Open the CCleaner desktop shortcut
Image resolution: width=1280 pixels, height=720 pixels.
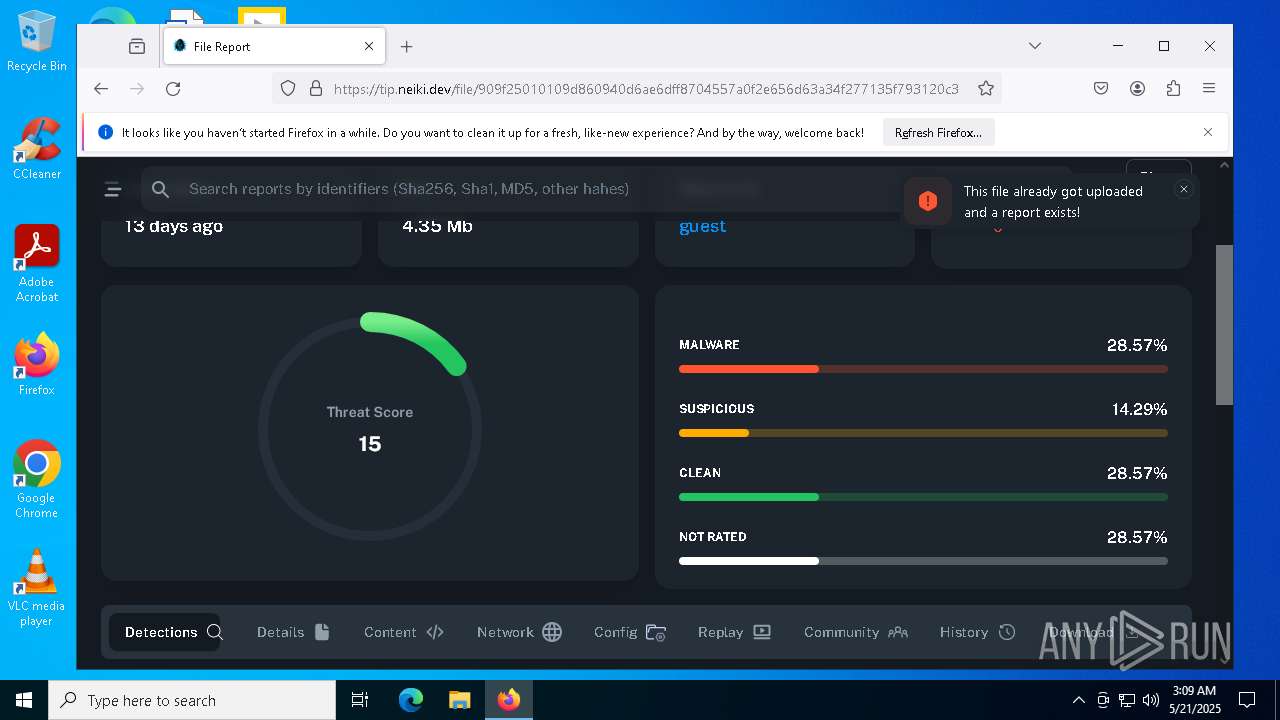[x=37, y=149]
